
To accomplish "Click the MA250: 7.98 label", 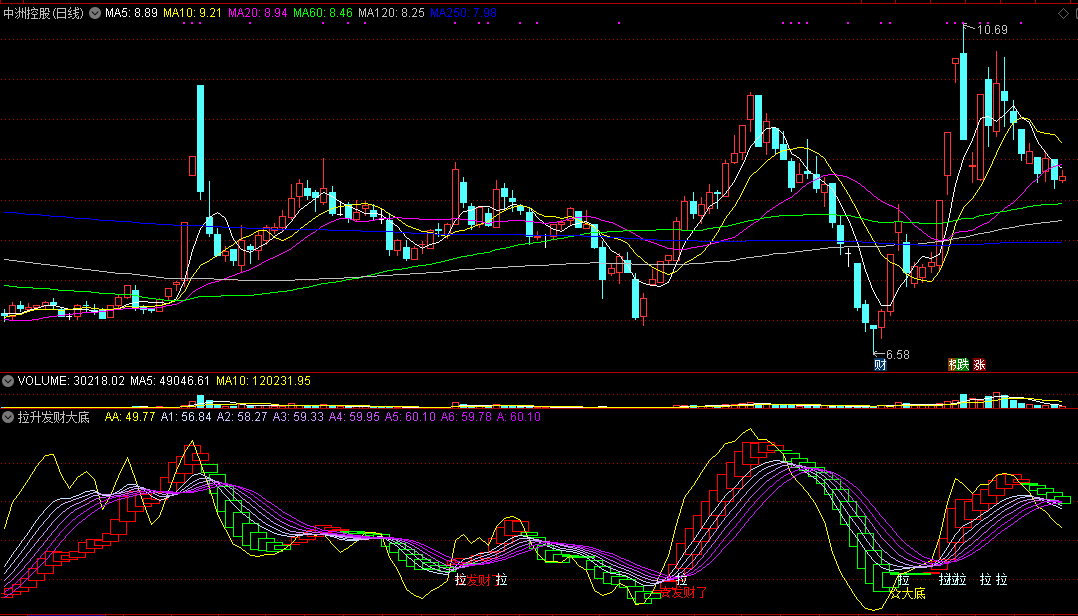I will click(x=464, y=13).
